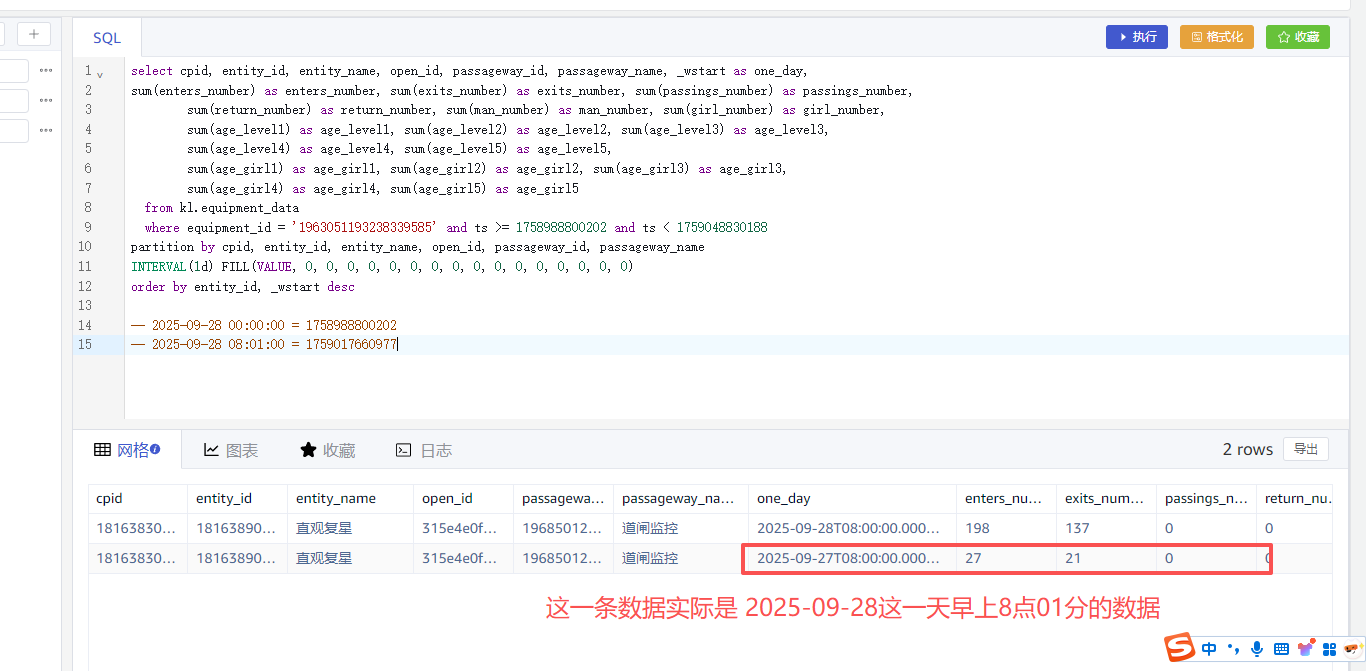The height and width of the screenshot is (671, 1366).
Task: Open the second three-dot more menu in the sidebar
Action: tap(46, 101)
